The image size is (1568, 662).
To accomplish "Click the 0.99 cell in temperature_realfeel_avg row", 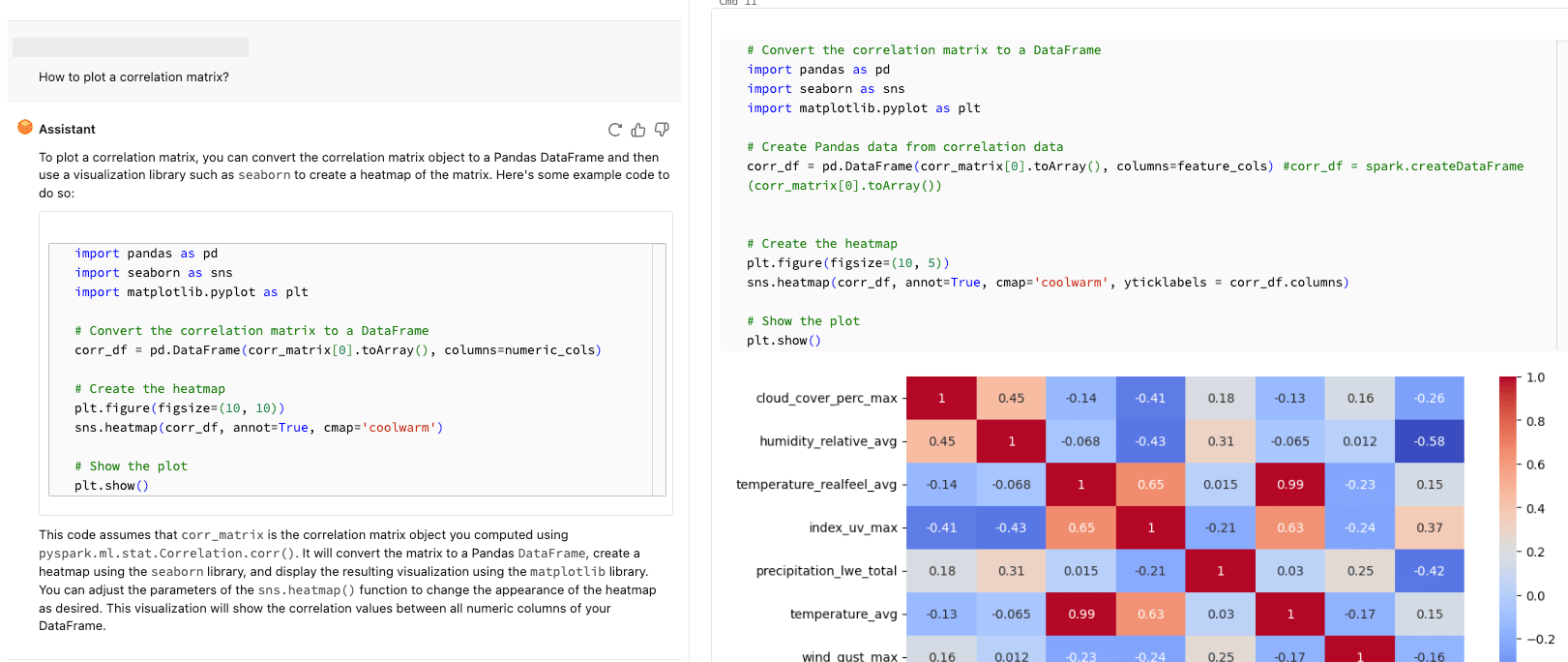I will [1289, 484].
